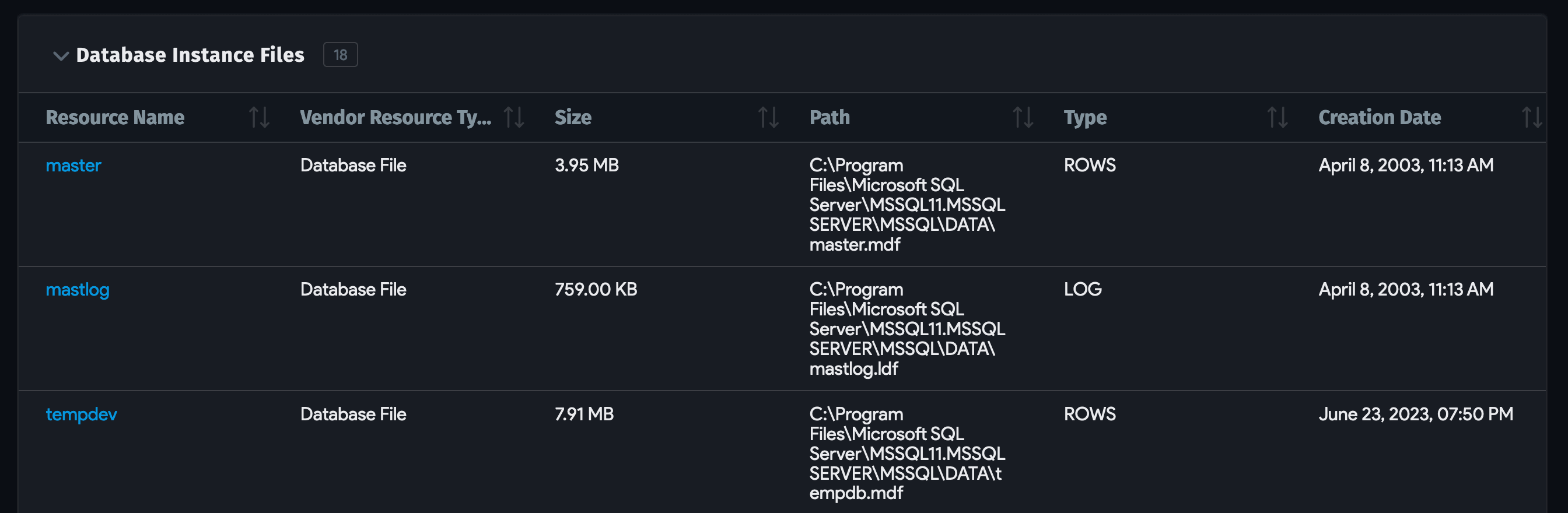Select the Resource Name column header
Viewport: 1568px width, 513px height.
tap(116, 117)
